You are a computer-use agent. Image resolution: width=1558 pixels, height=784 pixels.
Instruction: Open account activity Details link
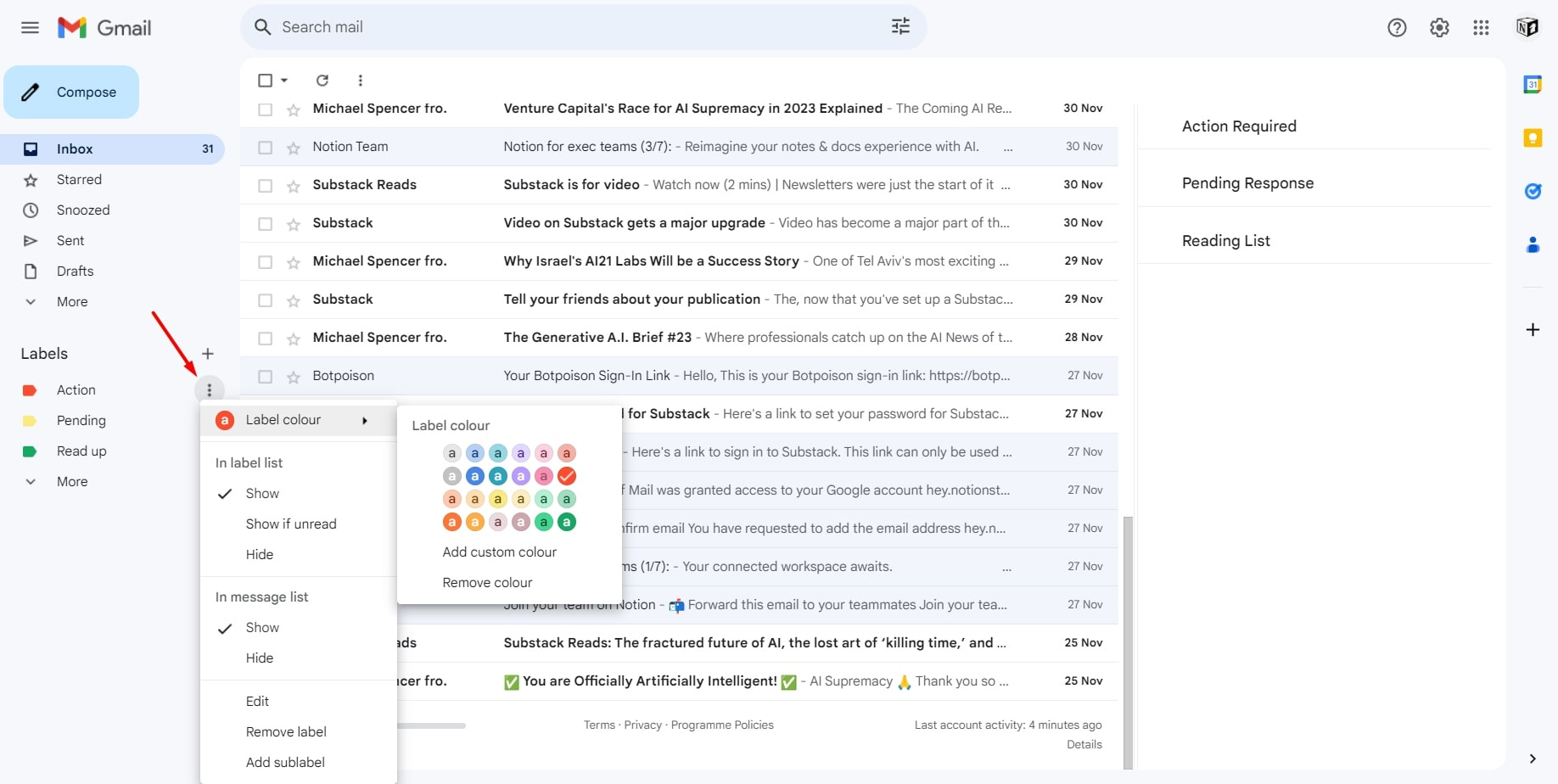tap(1084, 744)
